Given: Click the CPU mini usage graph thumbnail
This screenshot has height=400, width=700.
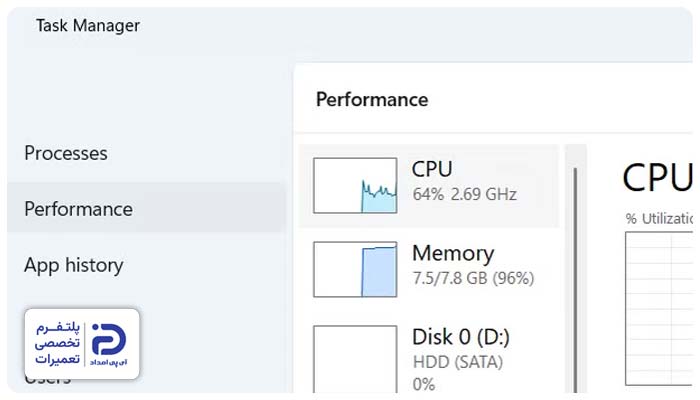Looking at the screenshot, I should click(x=355, y=185).
